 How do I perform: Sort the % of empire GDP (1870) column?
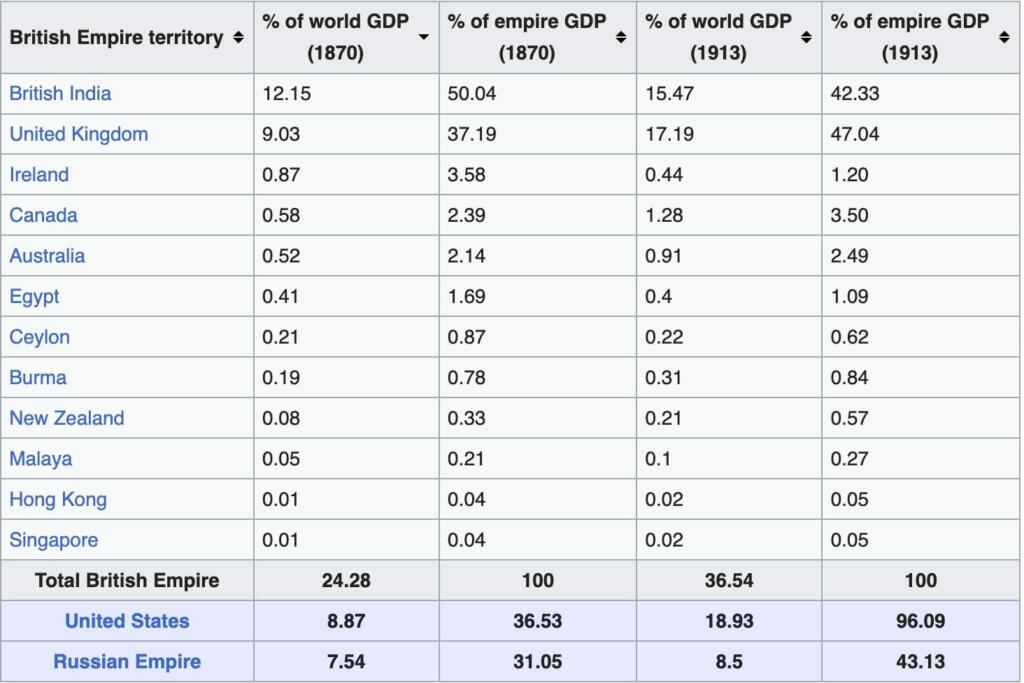pos(621,38)
